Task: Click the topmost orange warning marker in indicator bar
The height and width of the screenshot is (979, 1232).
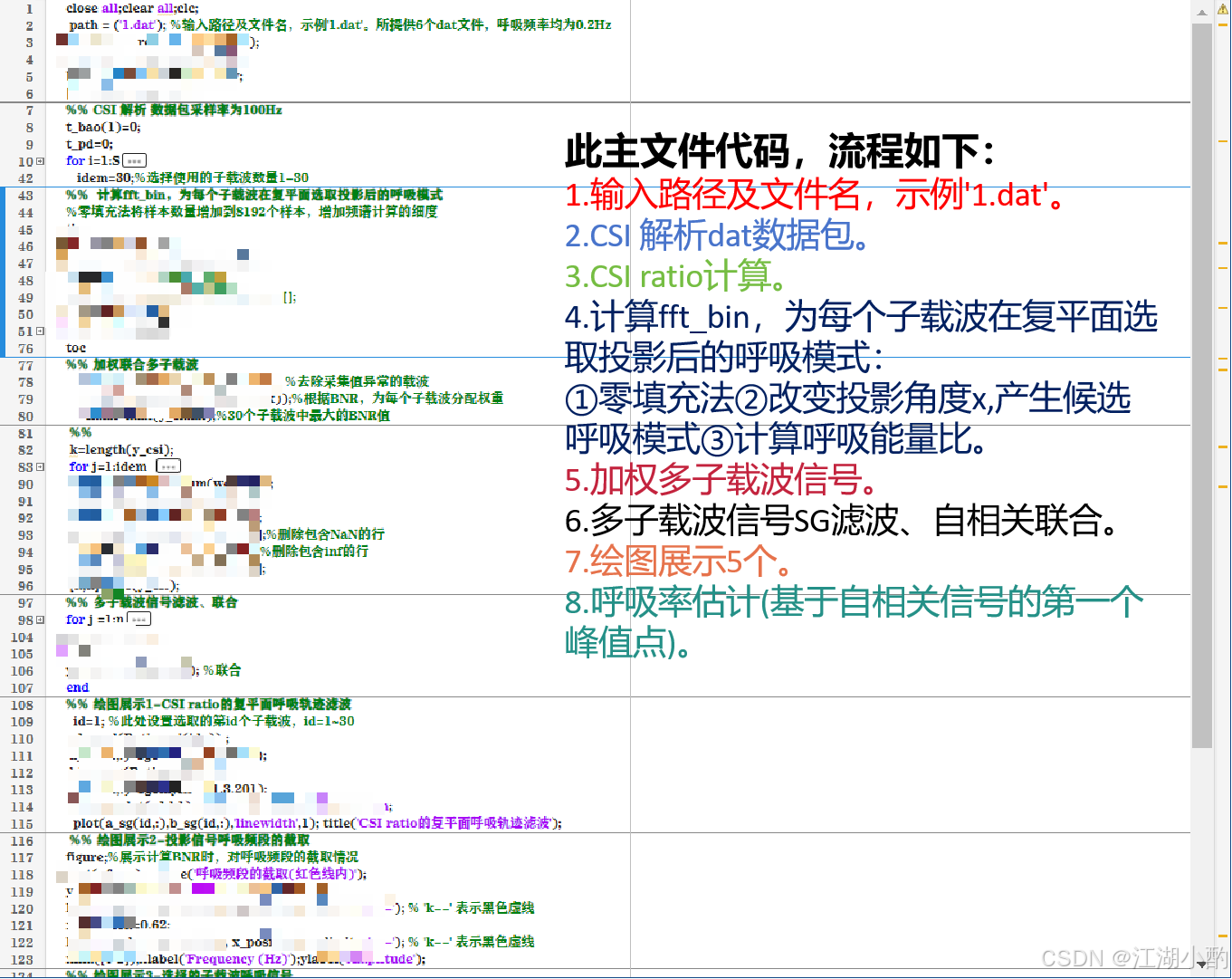Action: [x=1225, y=24]
